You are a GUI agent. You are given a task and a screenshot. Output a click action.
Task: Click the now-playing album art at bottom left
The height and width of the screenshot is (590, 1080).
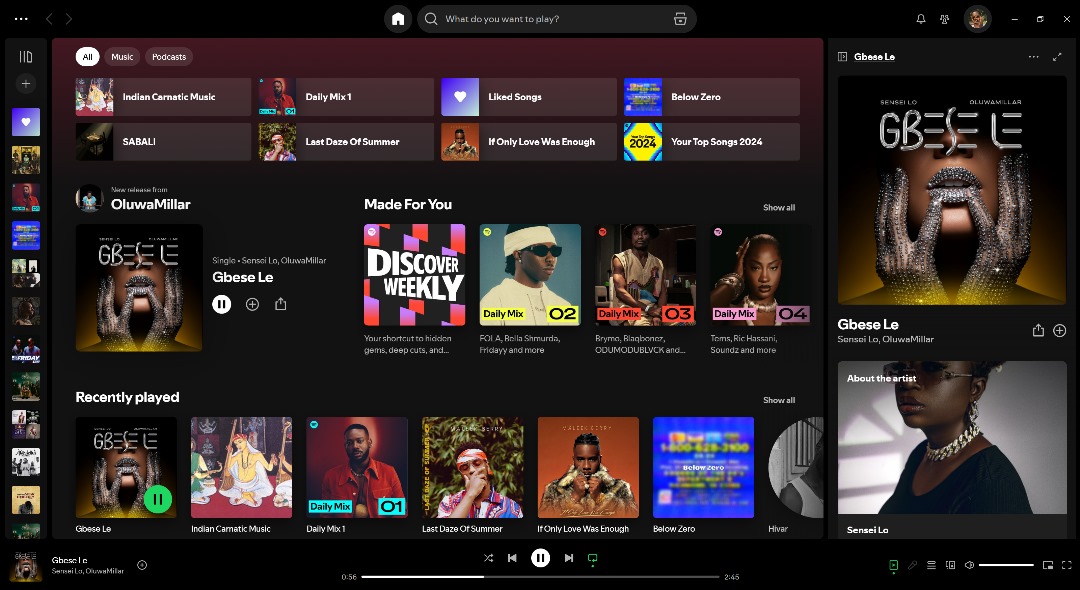pos(26,565)
